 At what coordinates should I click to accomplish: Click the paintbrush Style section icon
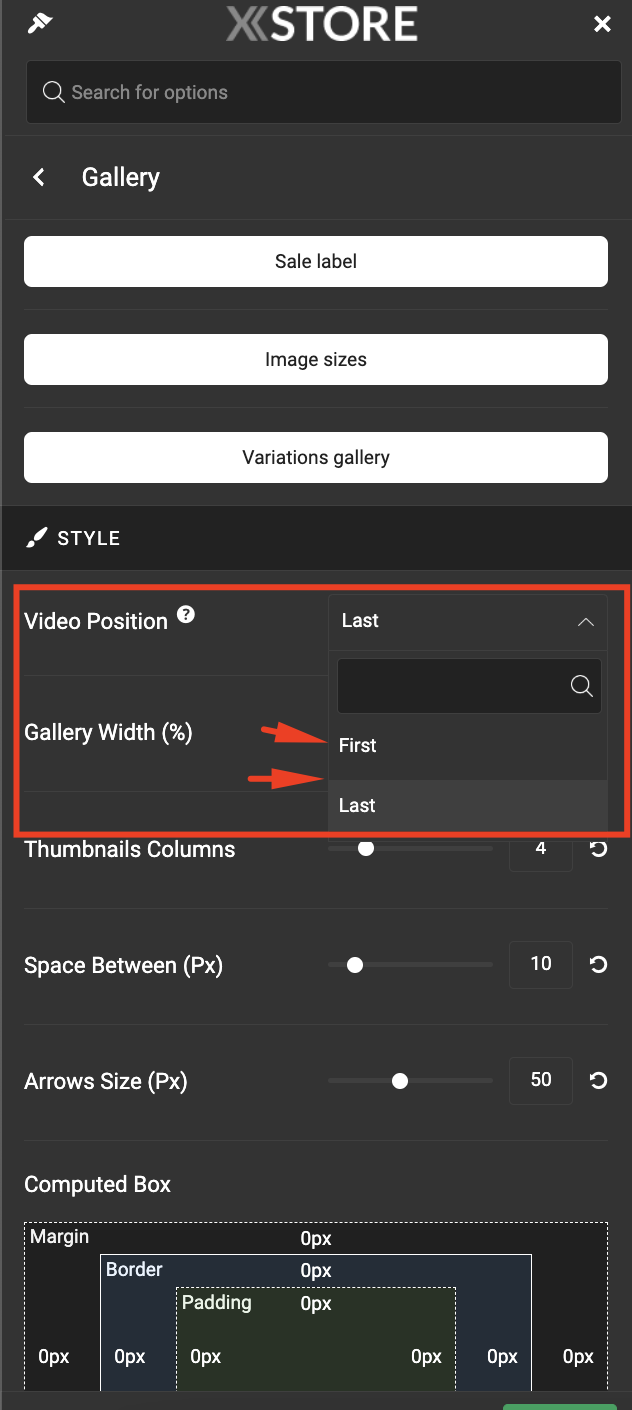37,538
